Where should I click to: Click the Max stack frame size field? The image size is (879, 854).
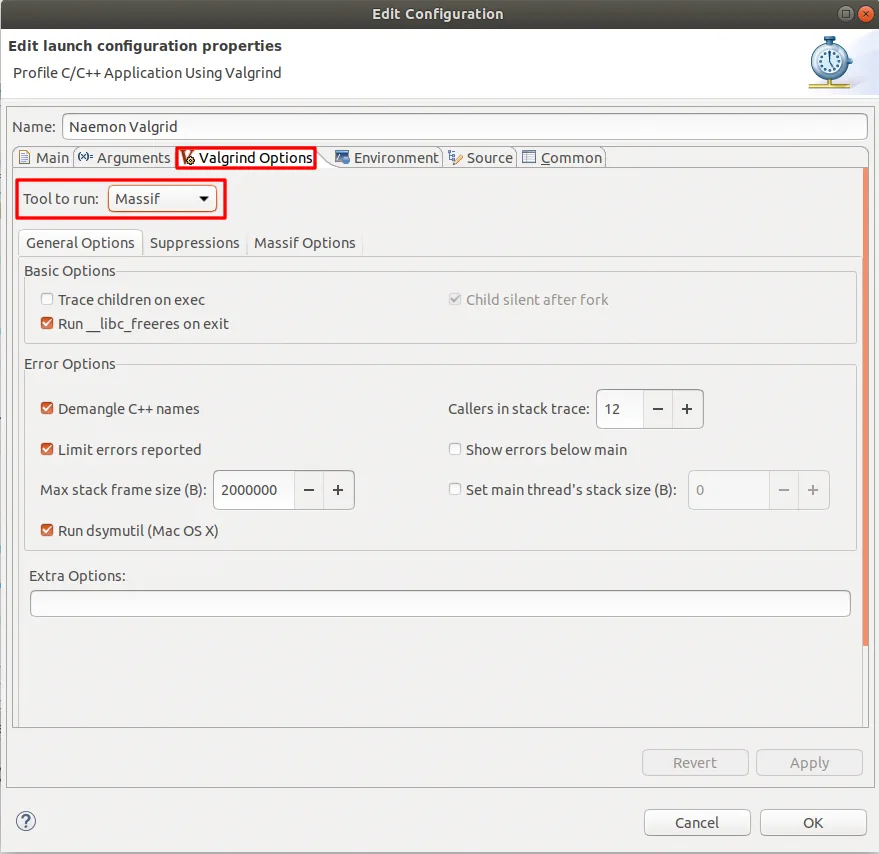254,490
